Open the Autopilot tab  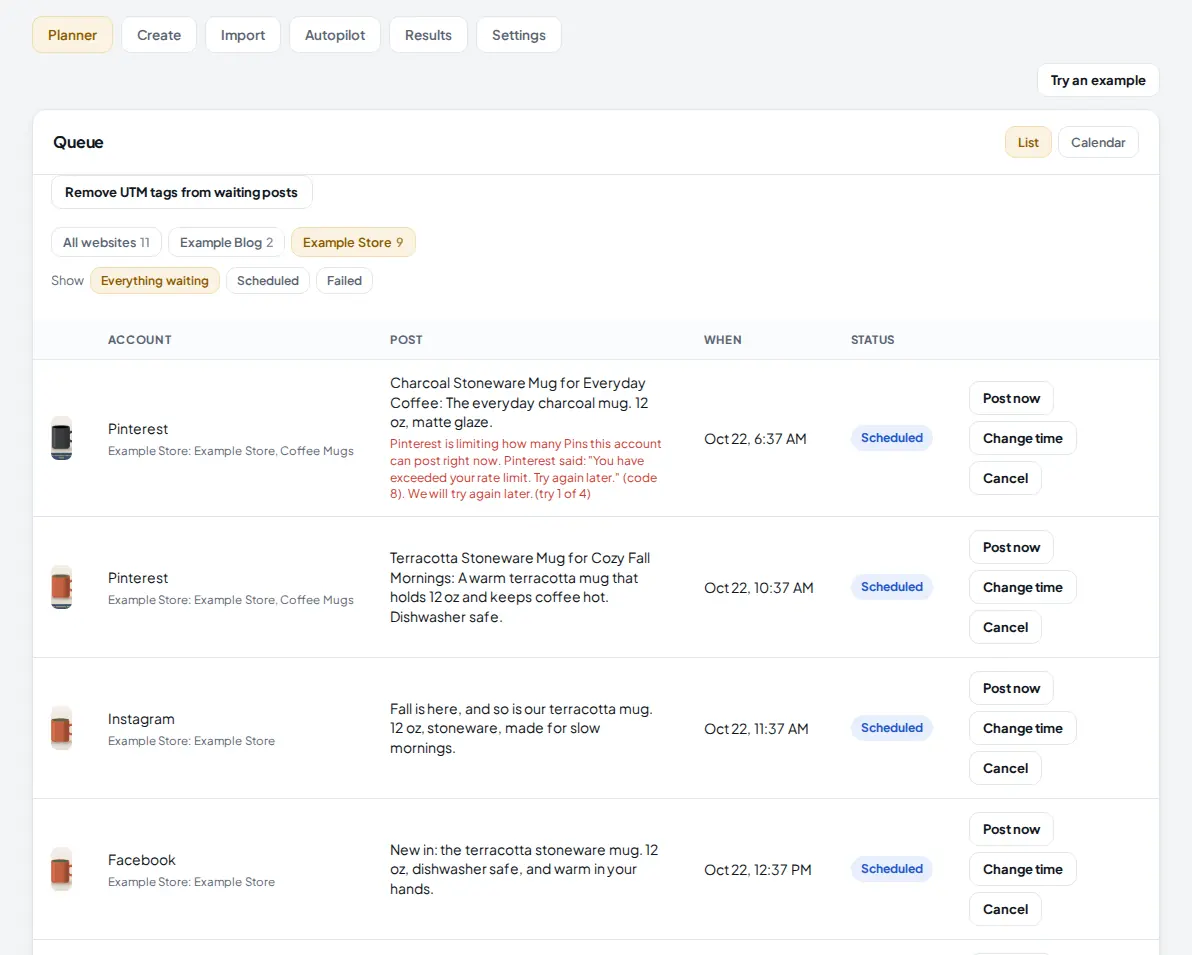tap(334, 35)
